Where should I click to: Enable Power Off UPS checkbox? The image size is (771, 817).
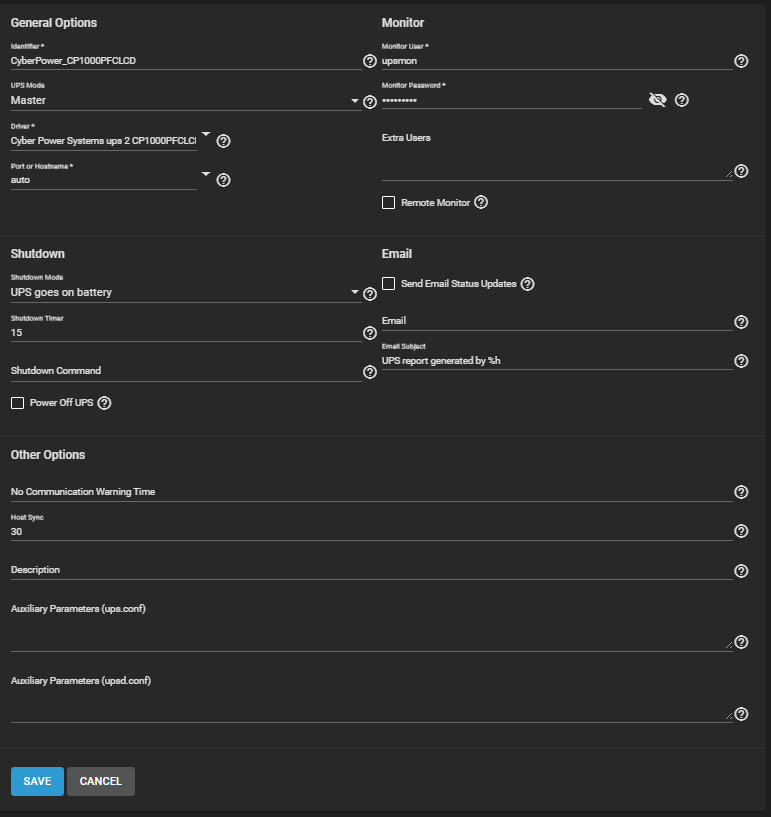(18, 403)
